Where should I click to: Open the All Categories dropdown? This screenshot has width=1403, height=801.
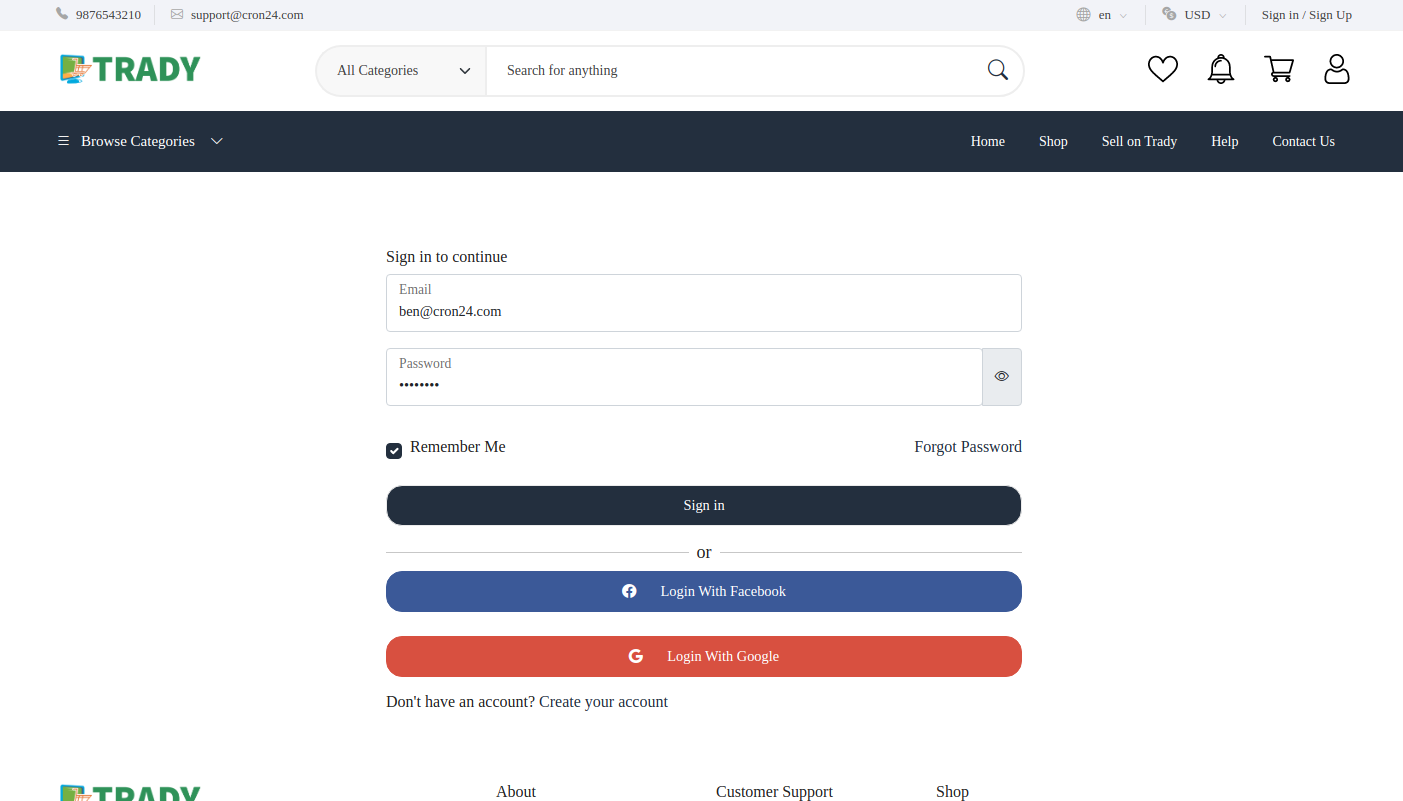pos(400,70)
